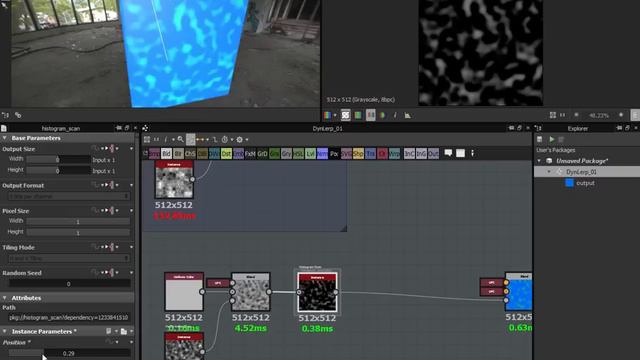
Task: Add an HSL node from the toolbar
Action: point(298,153)
